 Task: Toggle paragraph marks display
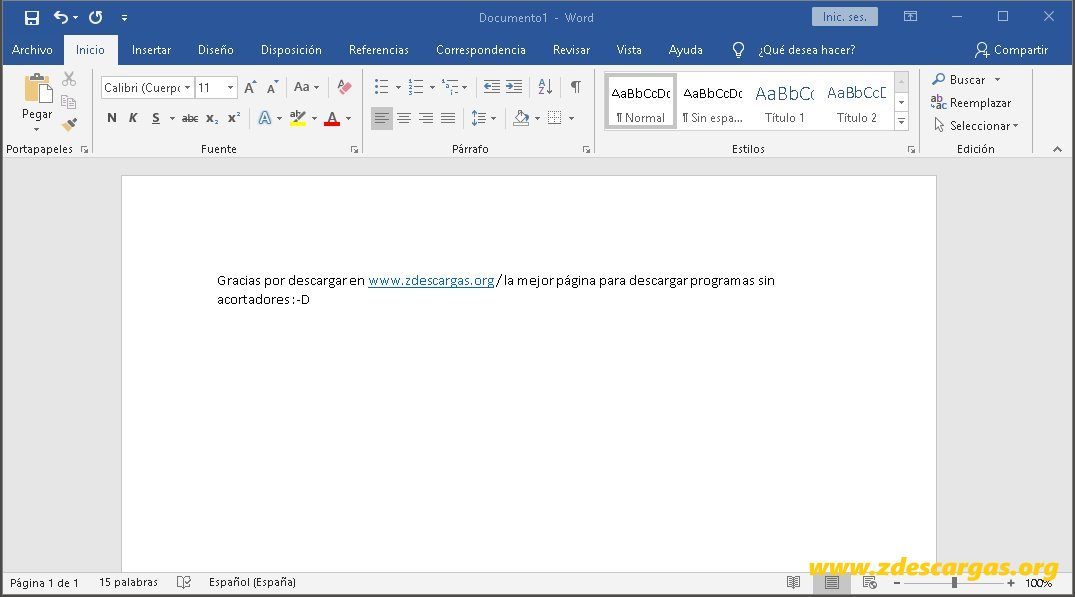click(x=576, y=86)
